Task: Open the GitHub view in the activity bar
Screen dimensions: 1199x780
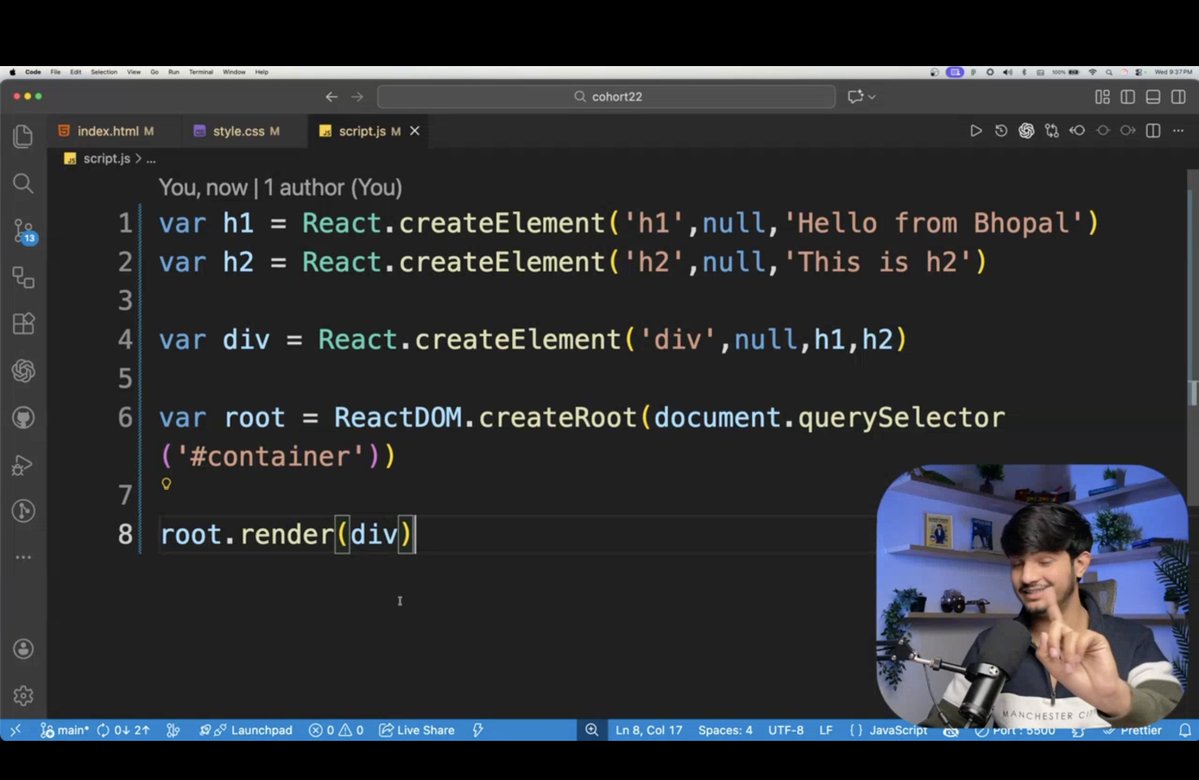Action: tap(23, 418)
